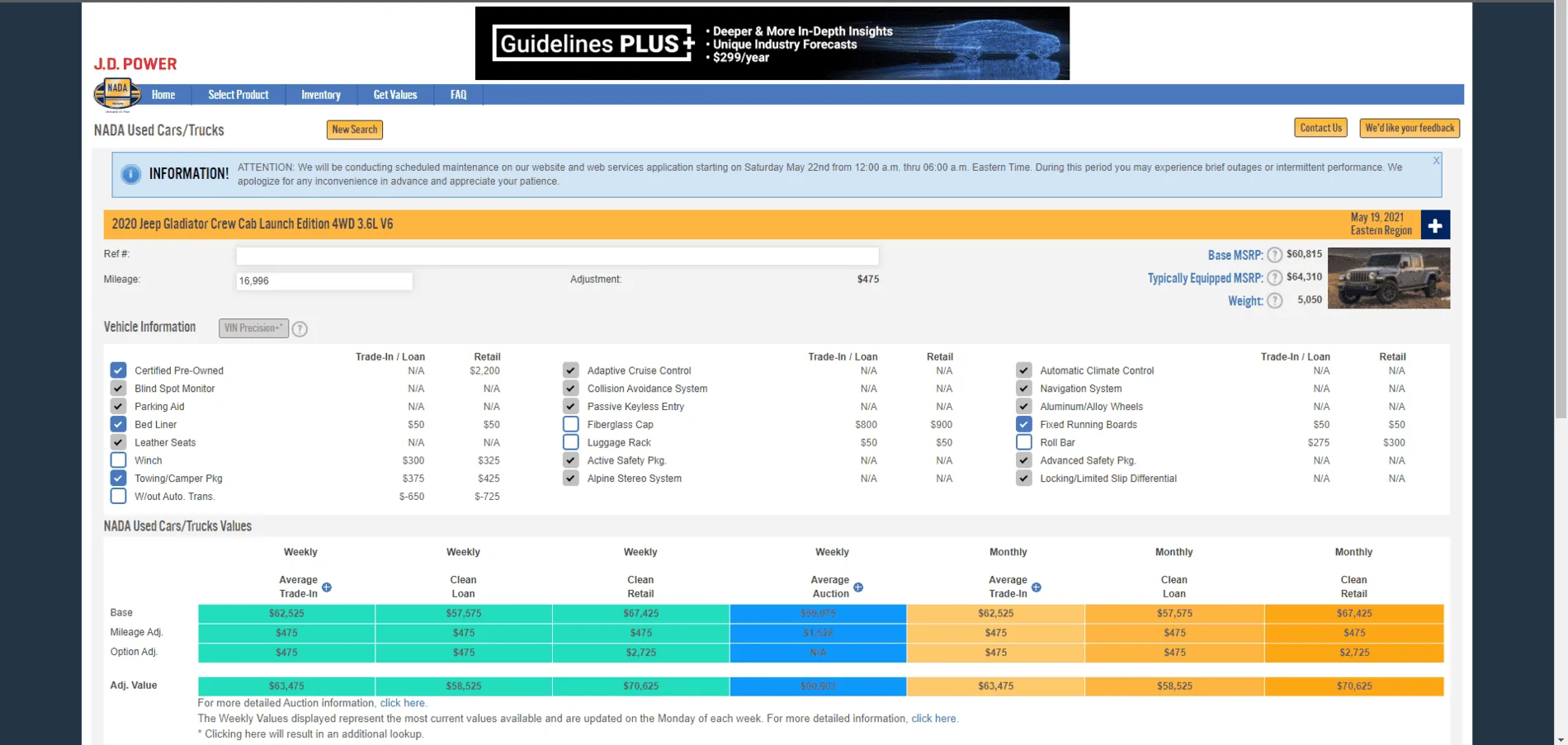Click VIN Precision help question mark

coord(300,329)
